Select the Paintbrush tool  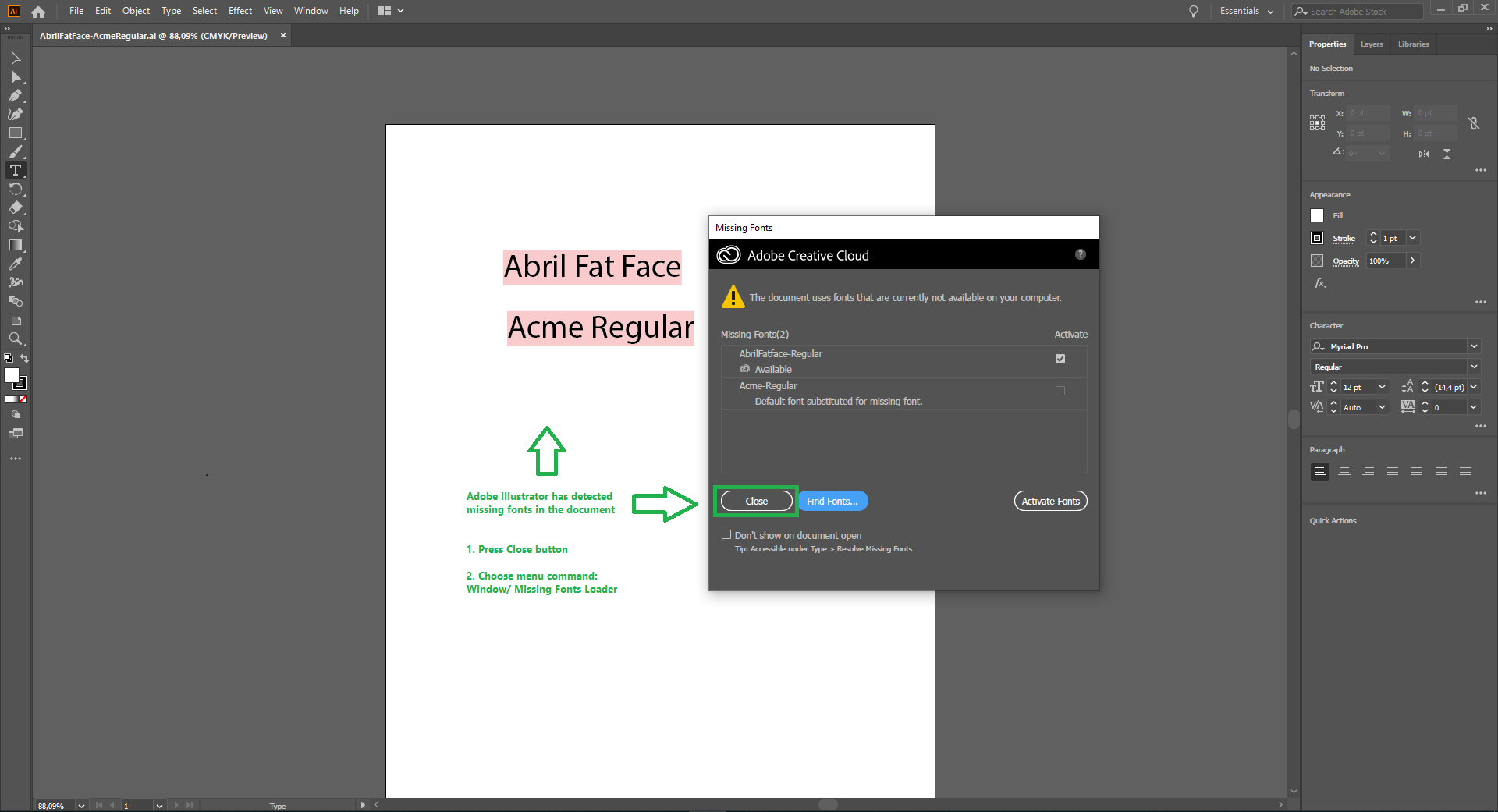point(15,152)
